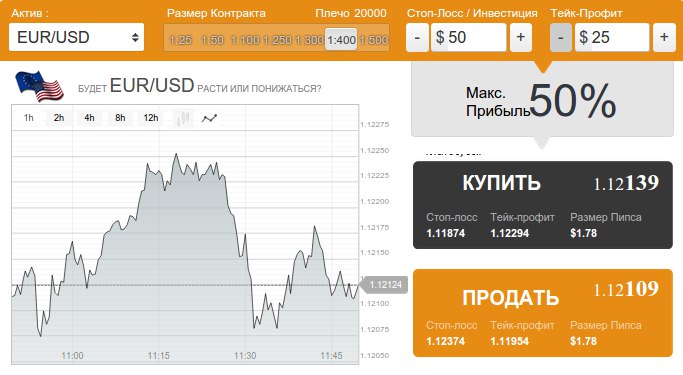Screen dimensions: 683x375
Task: Switch chart to 1h timeframe
Action: [29, 118]
